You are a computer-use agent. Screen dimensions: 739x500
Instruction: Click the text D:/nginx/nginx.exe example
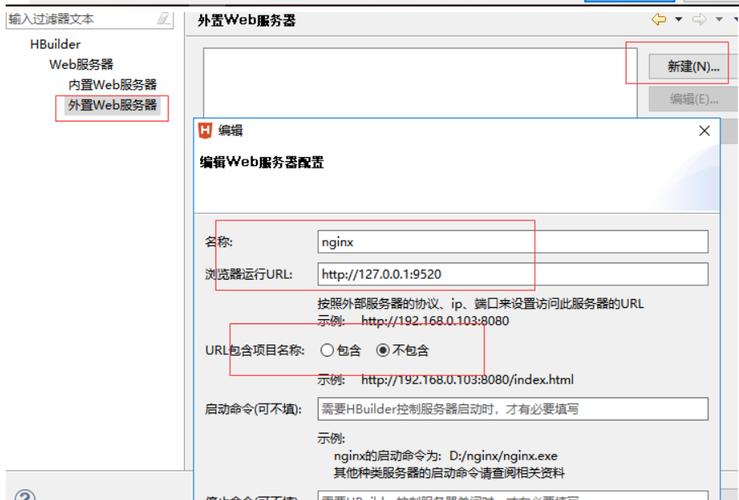[x=503, y=456]
